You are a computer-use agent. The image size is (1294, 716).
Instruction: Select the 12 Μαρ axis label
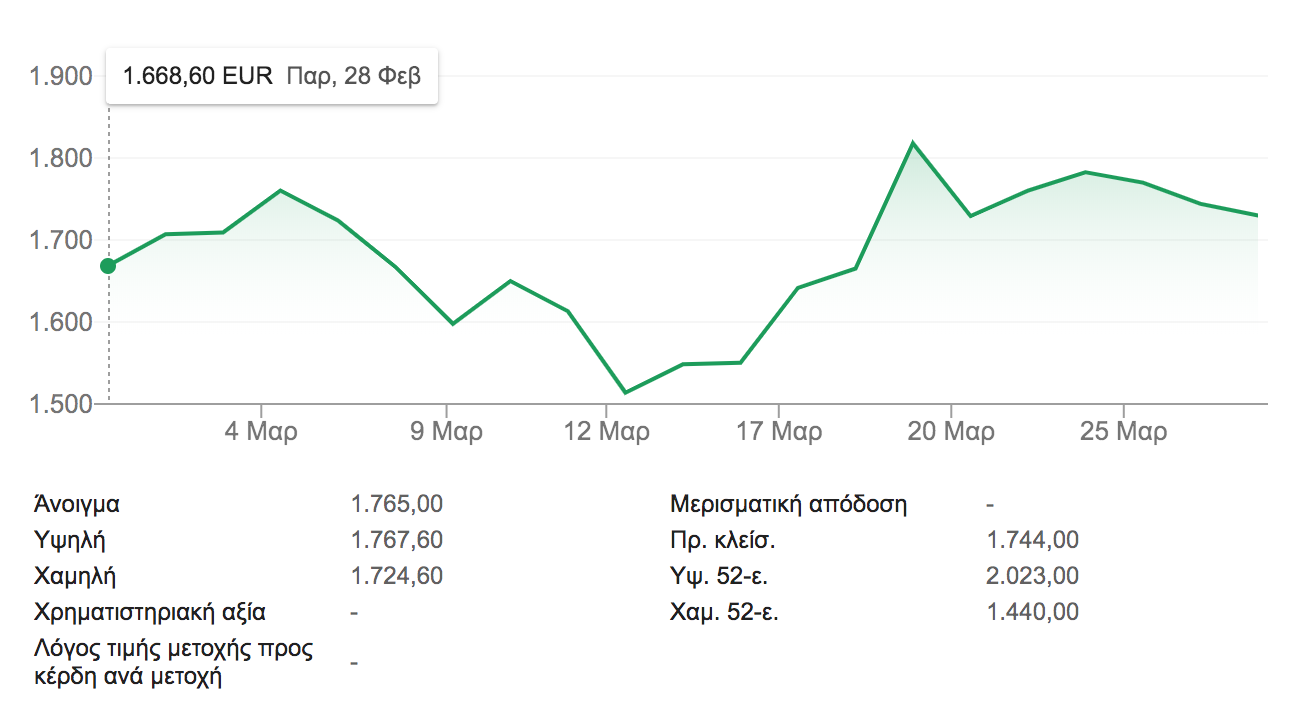[x=606, y=432]
